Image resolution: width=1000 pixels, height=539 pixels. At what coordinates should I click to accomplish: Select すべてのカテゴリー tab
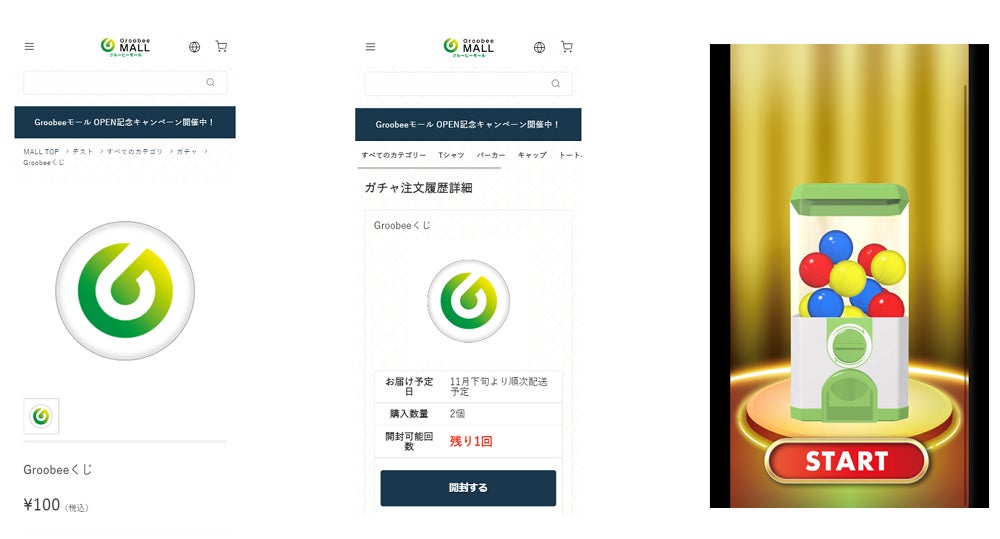tap(393, 155)
